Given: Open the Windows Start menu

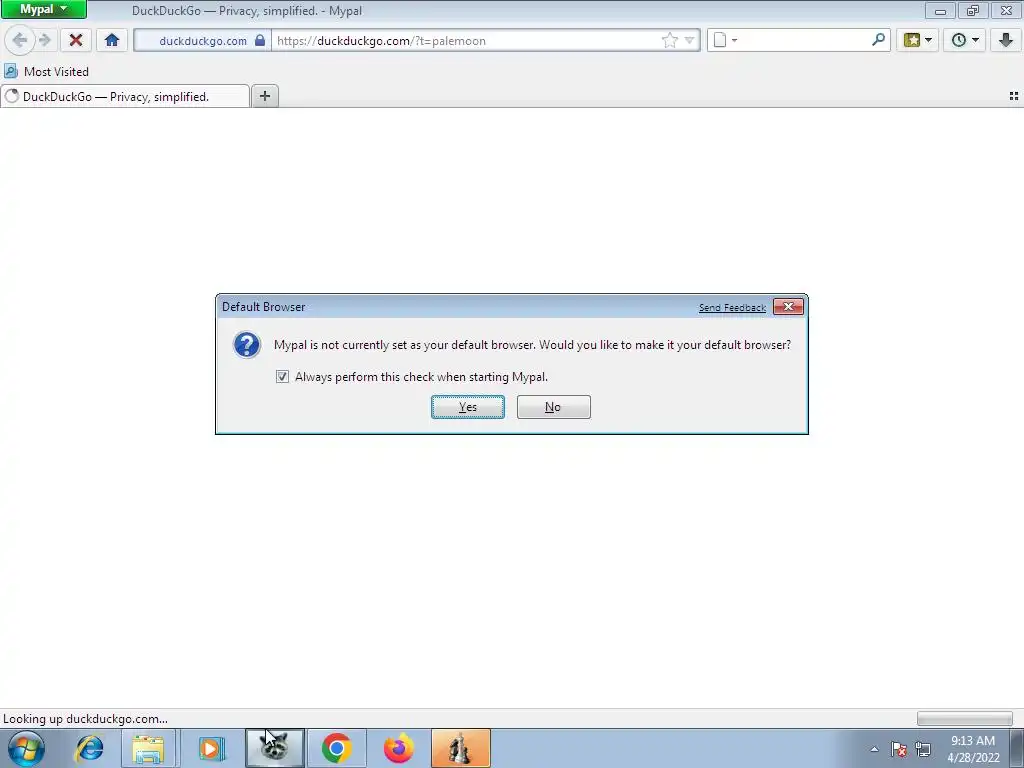Looking at the screenshot, I should coord(26,748).
